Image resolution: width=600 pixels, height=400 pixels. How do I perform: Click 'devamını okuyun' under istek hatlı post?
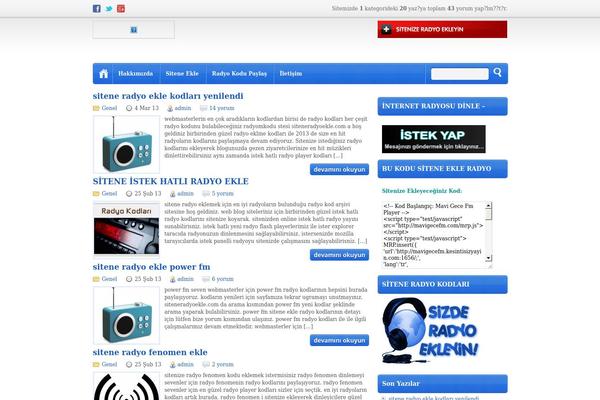pyautogui.click(x=339, y=255)
